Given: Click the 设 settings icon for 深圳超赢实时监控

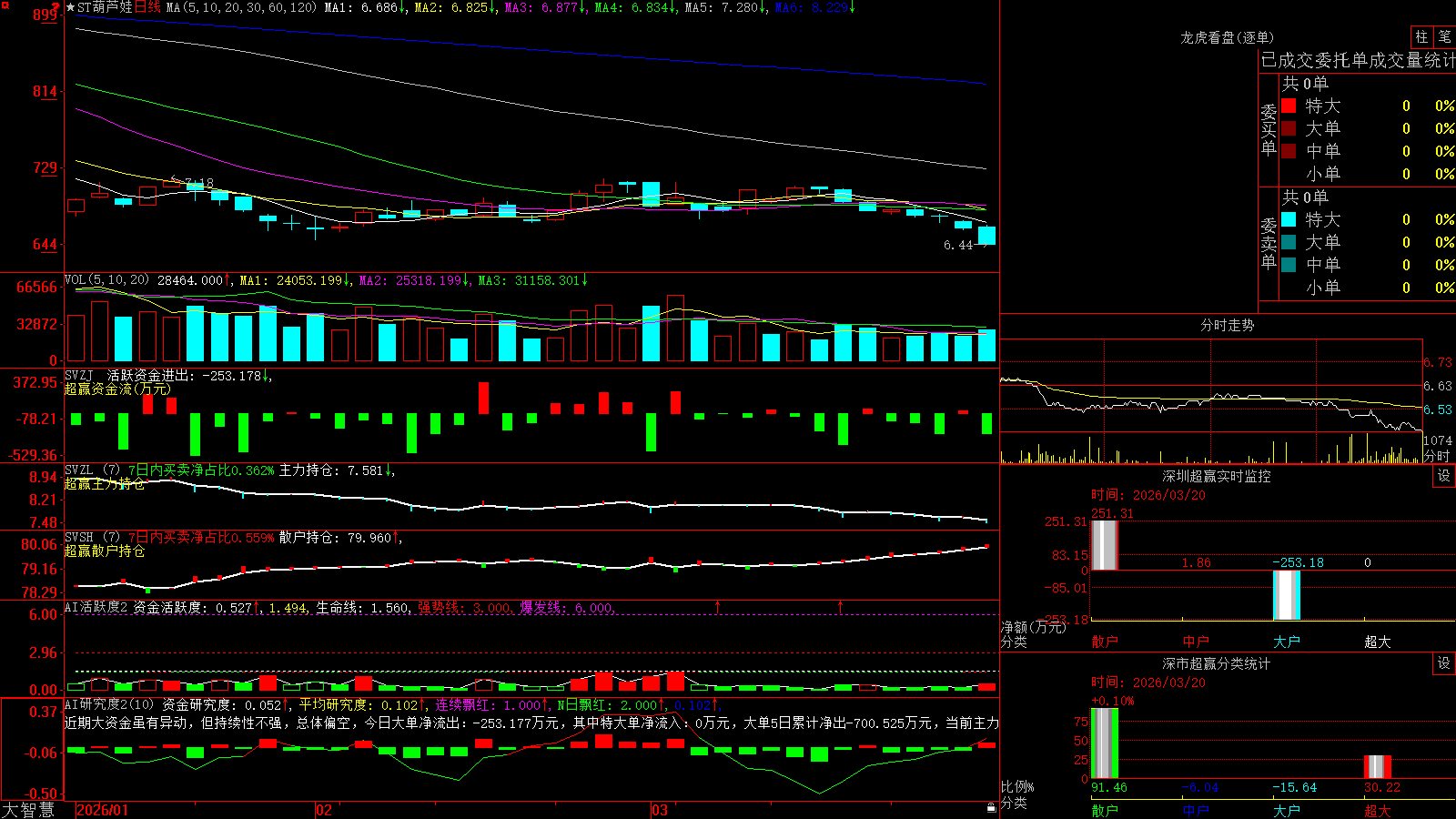Looking at the screenshot, I should pyautogui.click(x=1444, y=476).
